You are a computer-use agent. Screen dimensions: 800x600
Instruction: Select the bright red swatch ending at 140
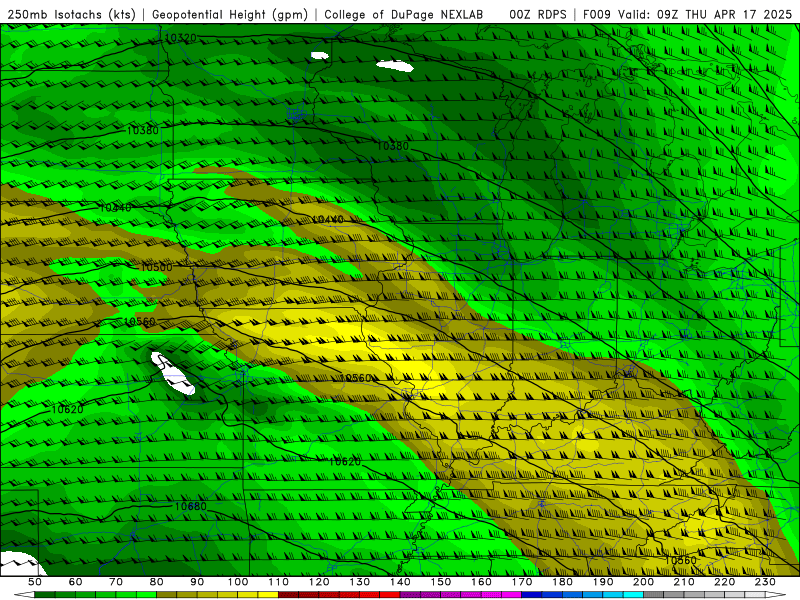click(x=390, y=594)
